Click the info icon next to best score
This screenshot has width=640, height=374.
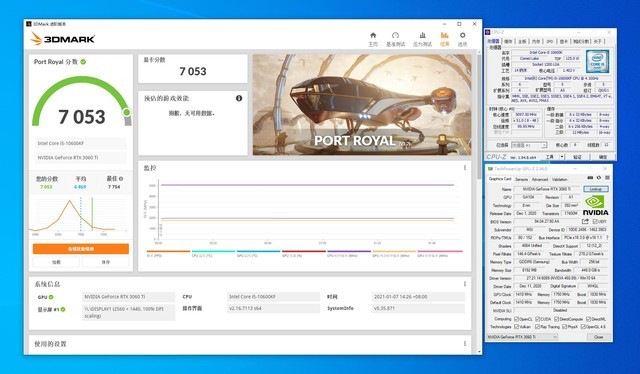pyautogui.click(x=121, y=178)
